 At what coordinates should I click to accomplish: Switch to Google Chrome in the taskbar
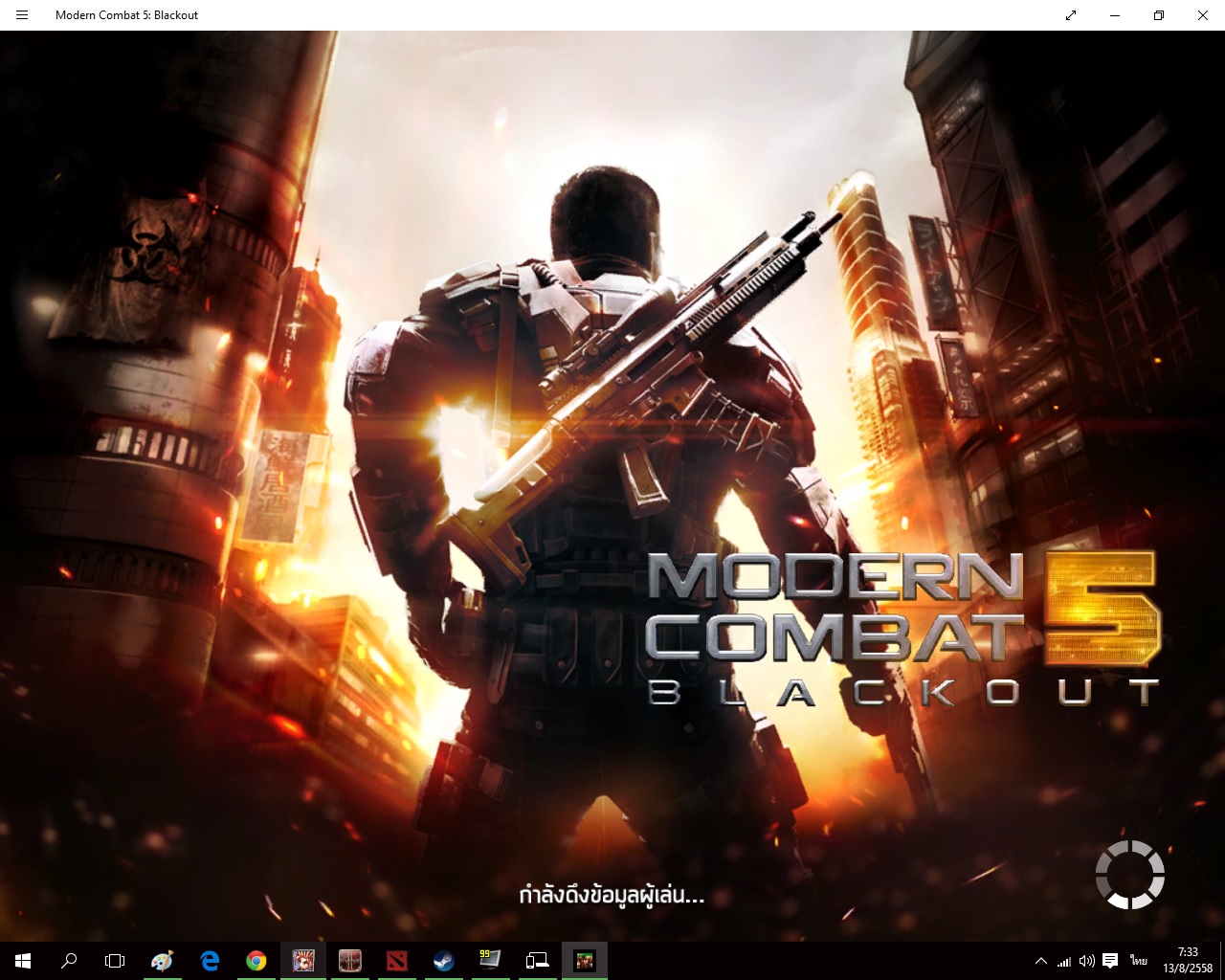(x=256, y=961)
